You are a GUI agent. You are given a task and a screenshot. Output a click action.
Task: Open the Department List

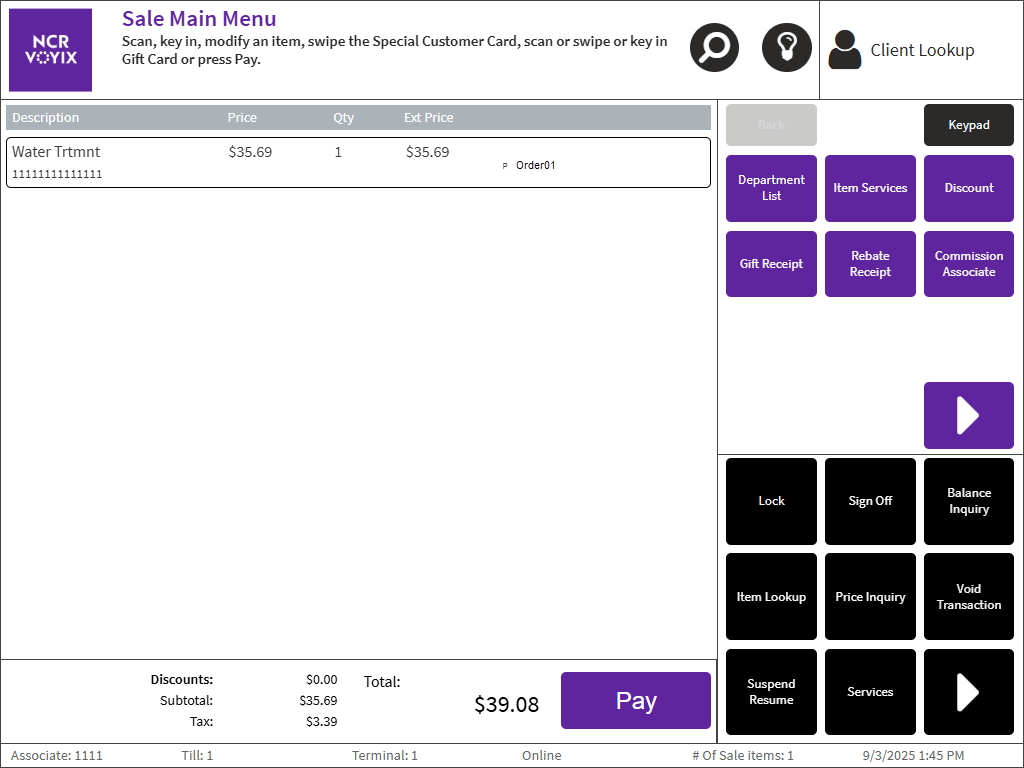click(771, 188)
